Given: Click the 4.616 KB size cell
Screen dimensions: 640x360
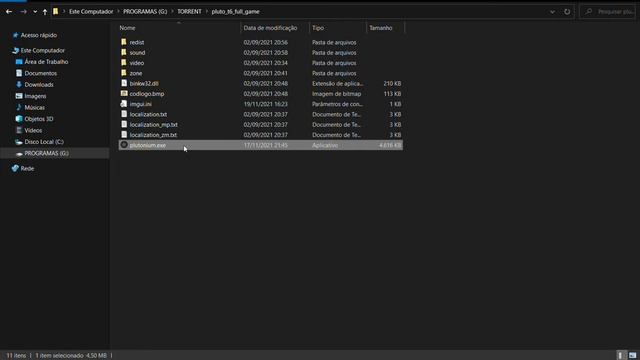Looking at the screenshot, I should pos(390,145).
